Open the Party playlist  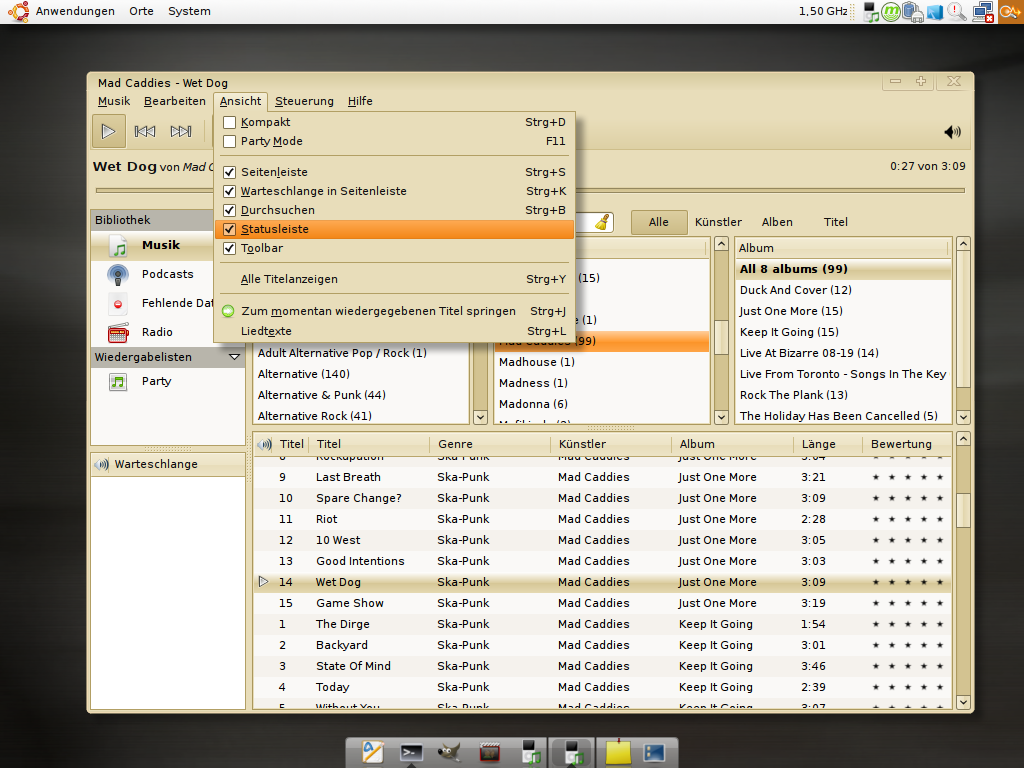pos(156,381)
